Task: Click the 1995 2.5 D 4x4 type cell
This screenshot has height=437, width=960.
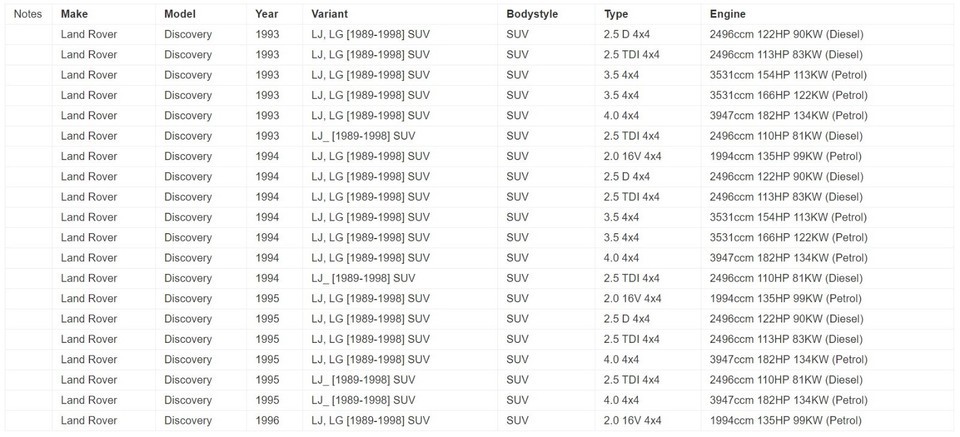Action: pos(627,319)
